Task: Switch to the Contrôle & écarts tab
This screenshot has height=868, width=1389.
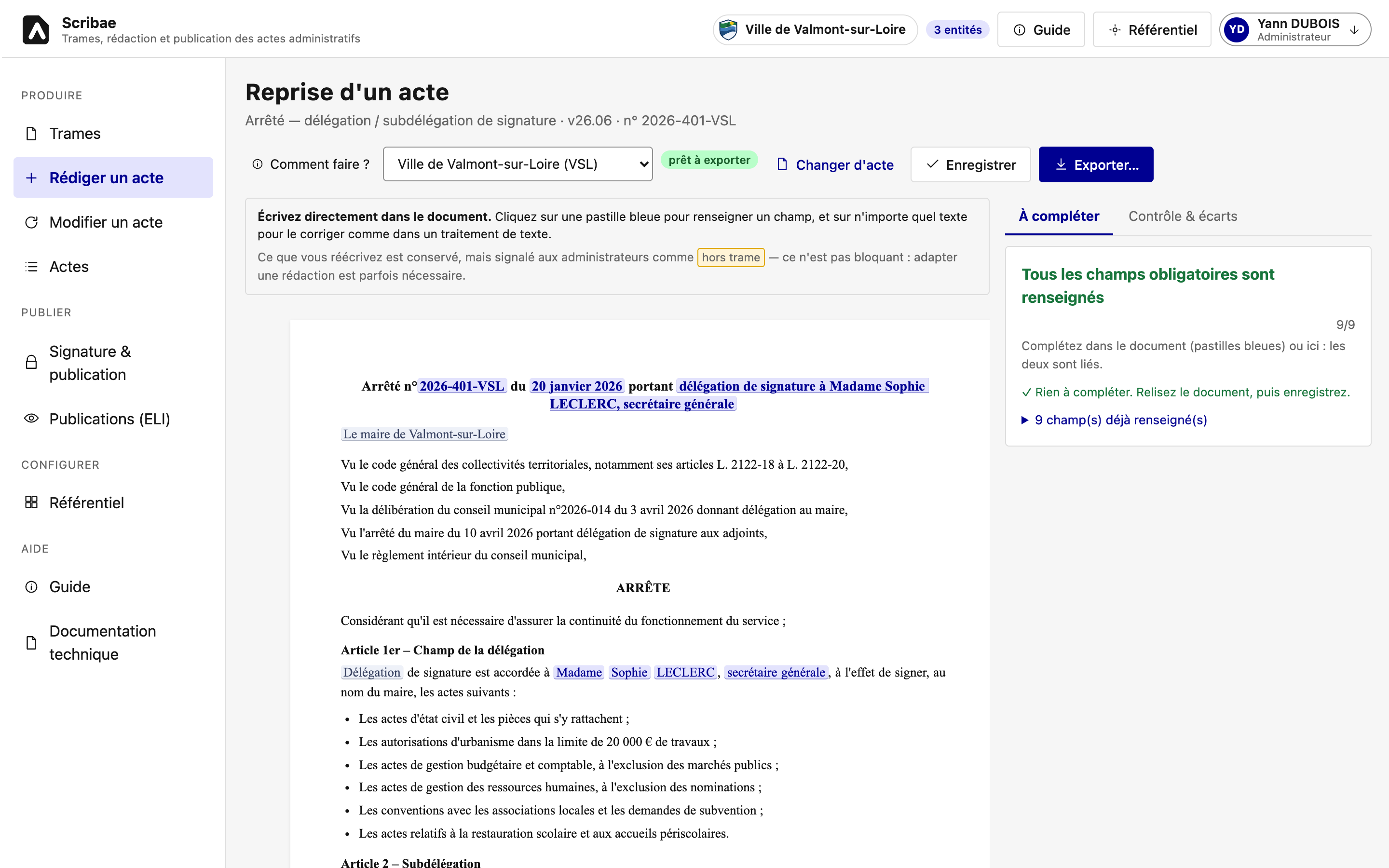Action: 1183,217
